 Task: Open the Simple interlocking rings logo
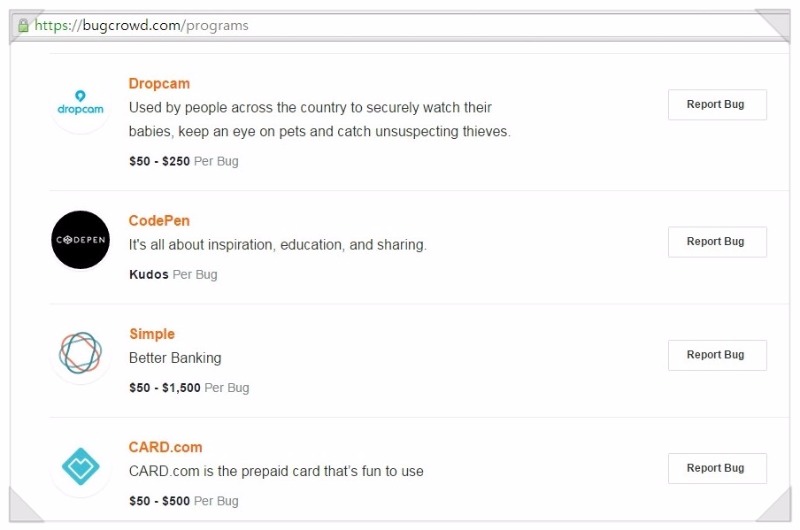[x=80, y=353]
